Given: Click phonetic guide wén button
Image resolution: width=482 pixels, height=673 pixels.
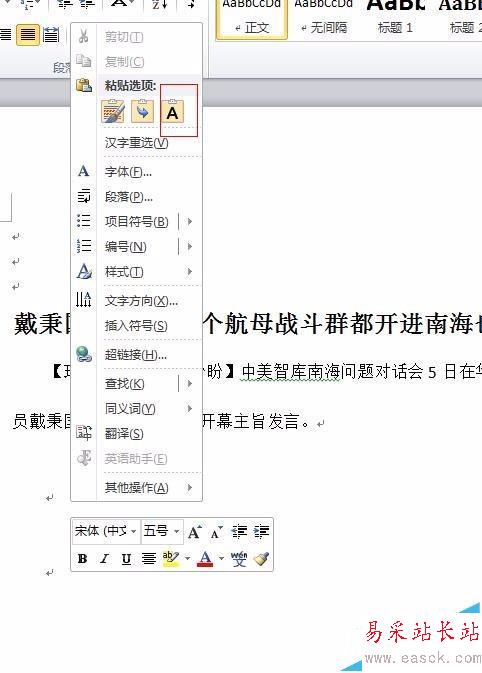Looking at the screenshot, I should pos(239,558).
